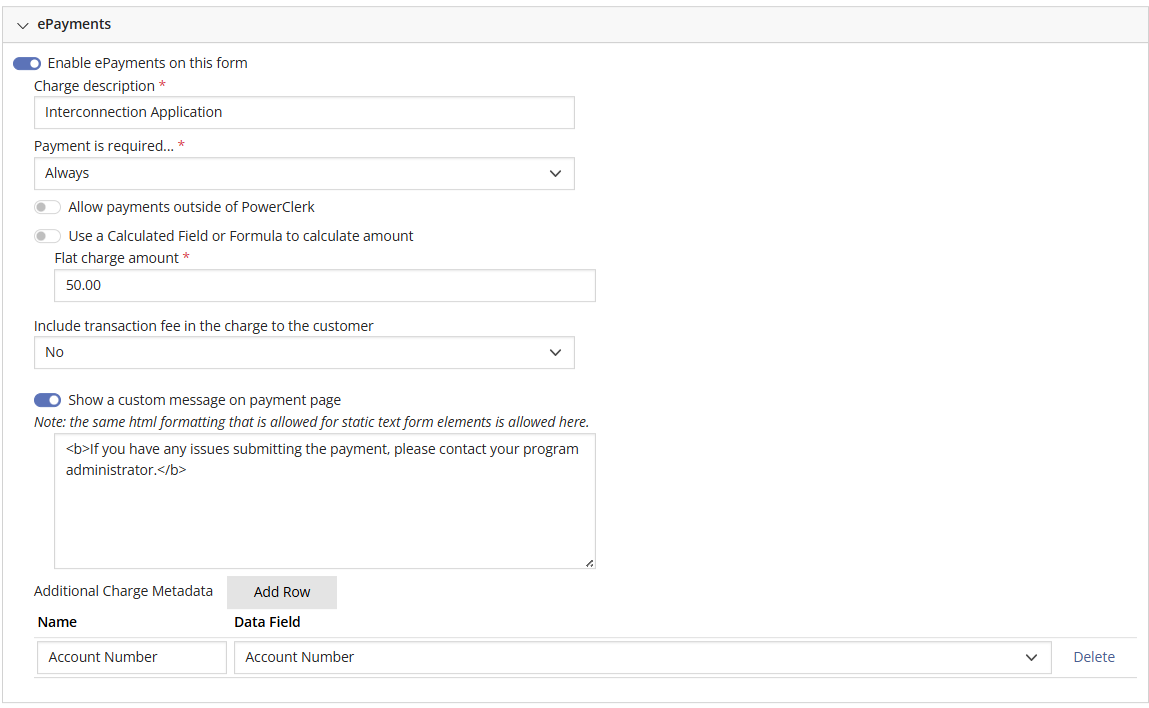Click the Payment is required dropdown chevron

(x=556, y=173)
